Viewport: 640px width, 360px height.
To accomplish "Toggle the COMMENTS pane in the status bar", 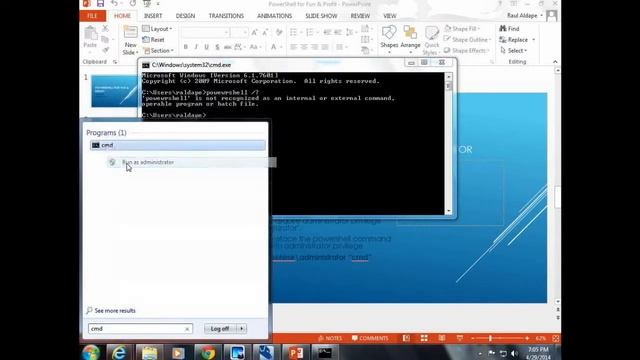I will [370, 338].
